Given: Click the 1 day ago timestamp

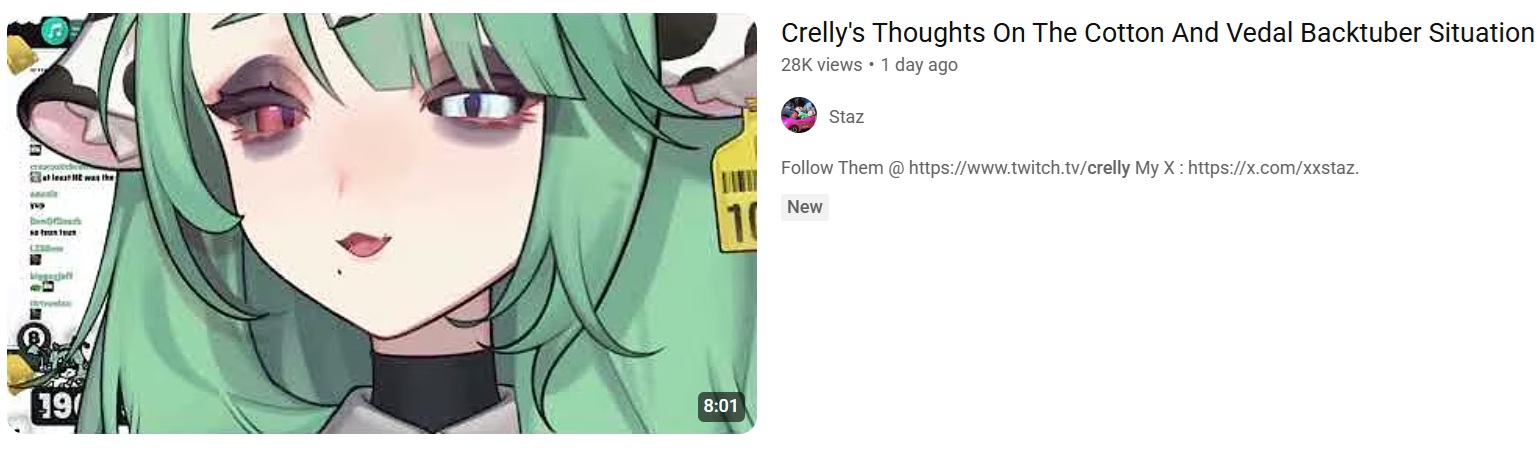Looking at the screenshot, I should [x=919, y=65].
